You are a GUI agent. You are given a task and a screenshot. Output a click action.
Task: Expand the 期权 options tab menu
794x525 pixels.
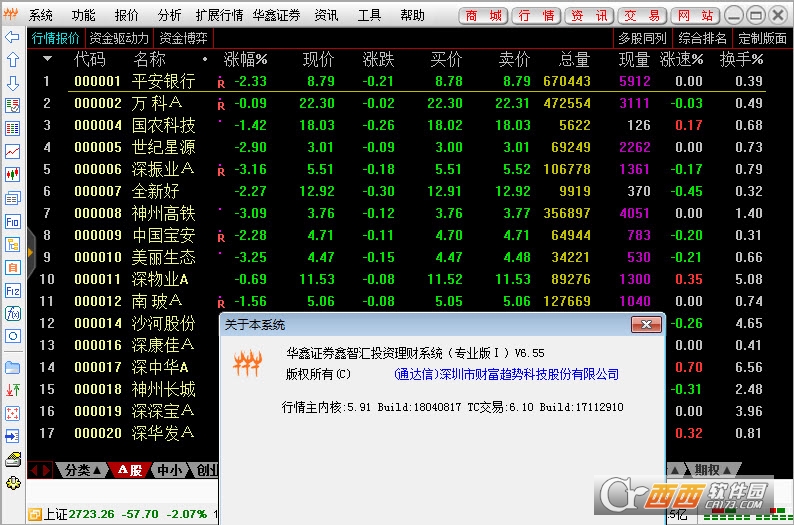point(712,470)
